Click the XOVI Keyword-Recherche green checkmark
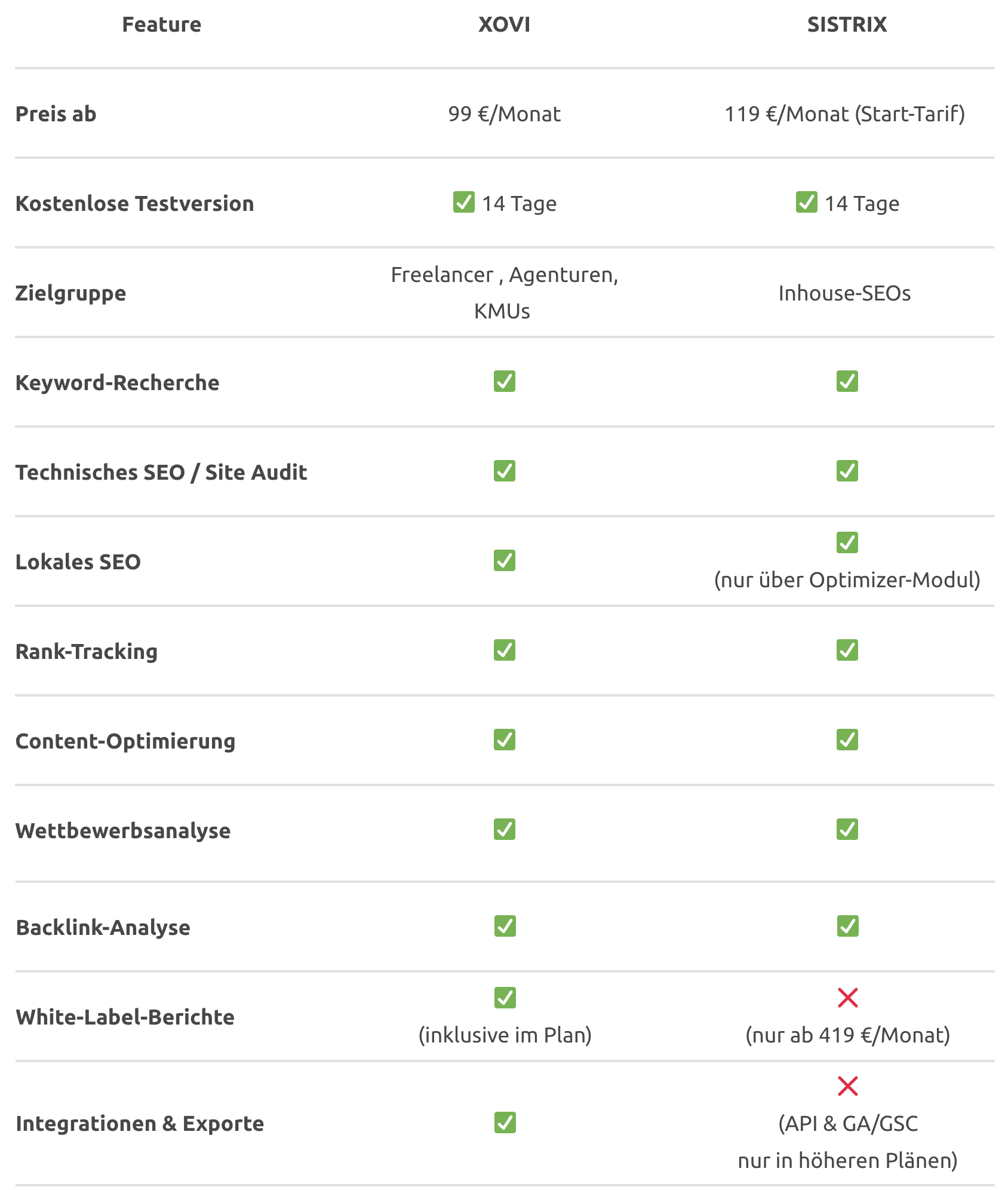 pos(504,381)
